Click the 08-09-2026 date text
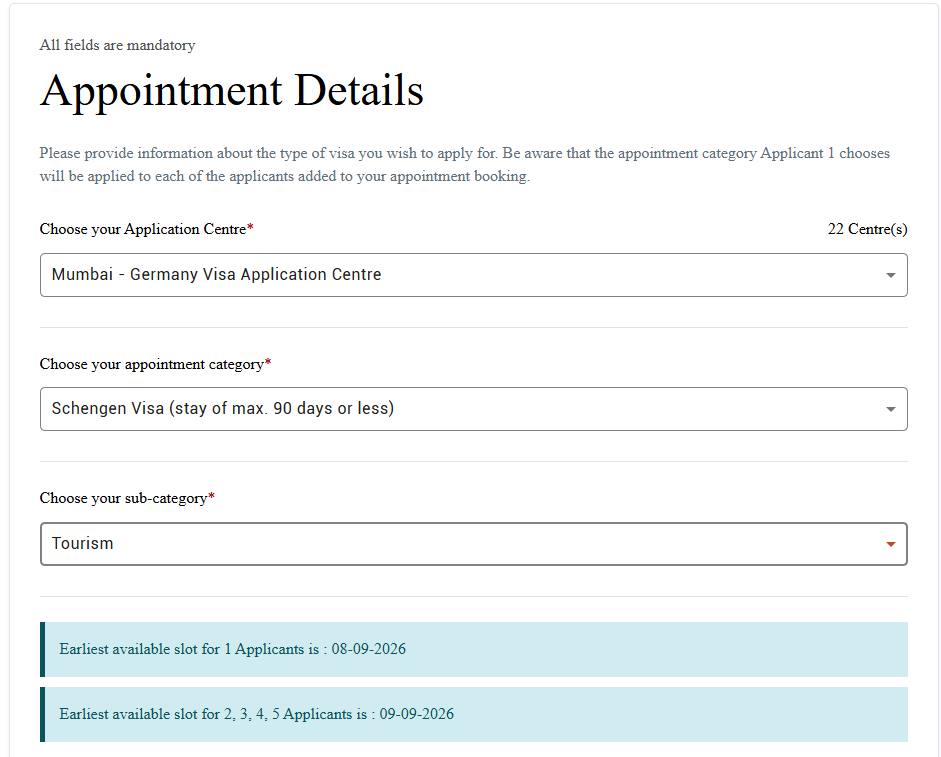This screenshot has width=941, height=757. (368, 649)
